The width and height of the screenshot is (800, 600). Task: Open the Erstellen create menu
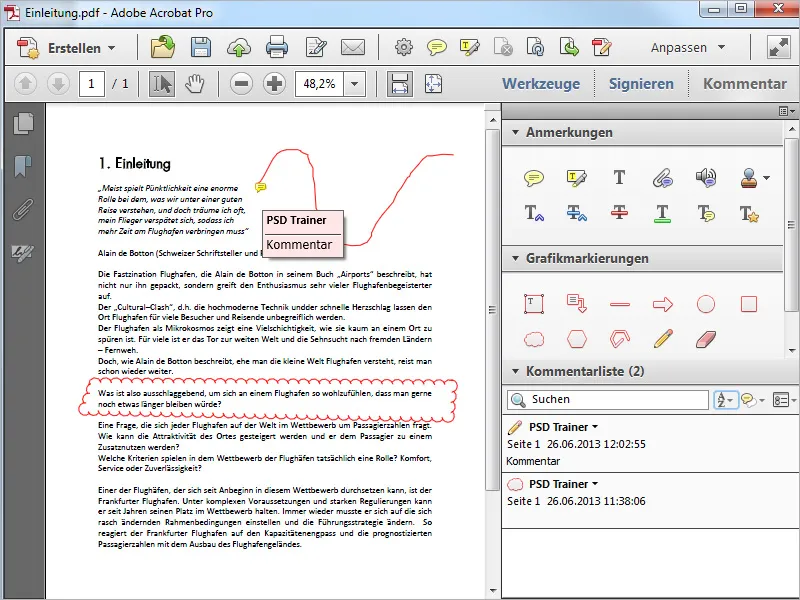coord(66,48)
